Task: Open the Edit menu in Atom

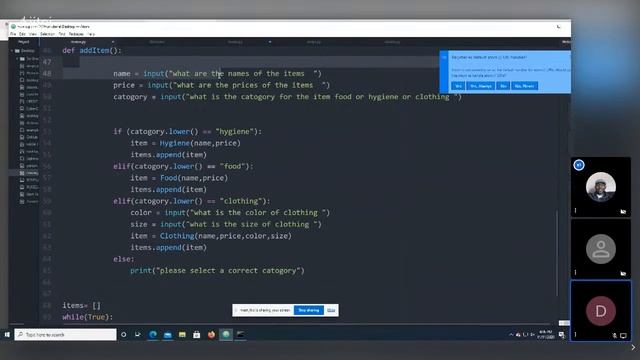Action: (x=22, y=34)
